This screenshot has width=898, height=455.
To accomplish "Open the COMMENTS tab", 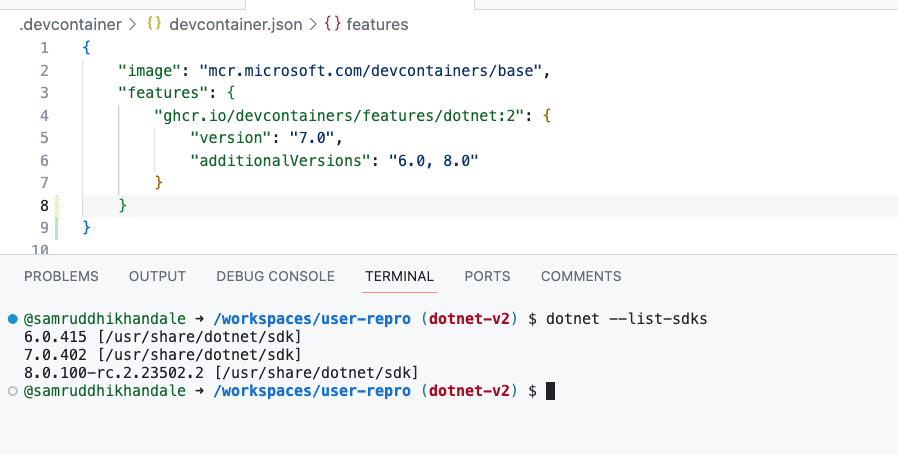I will [581, 276].
